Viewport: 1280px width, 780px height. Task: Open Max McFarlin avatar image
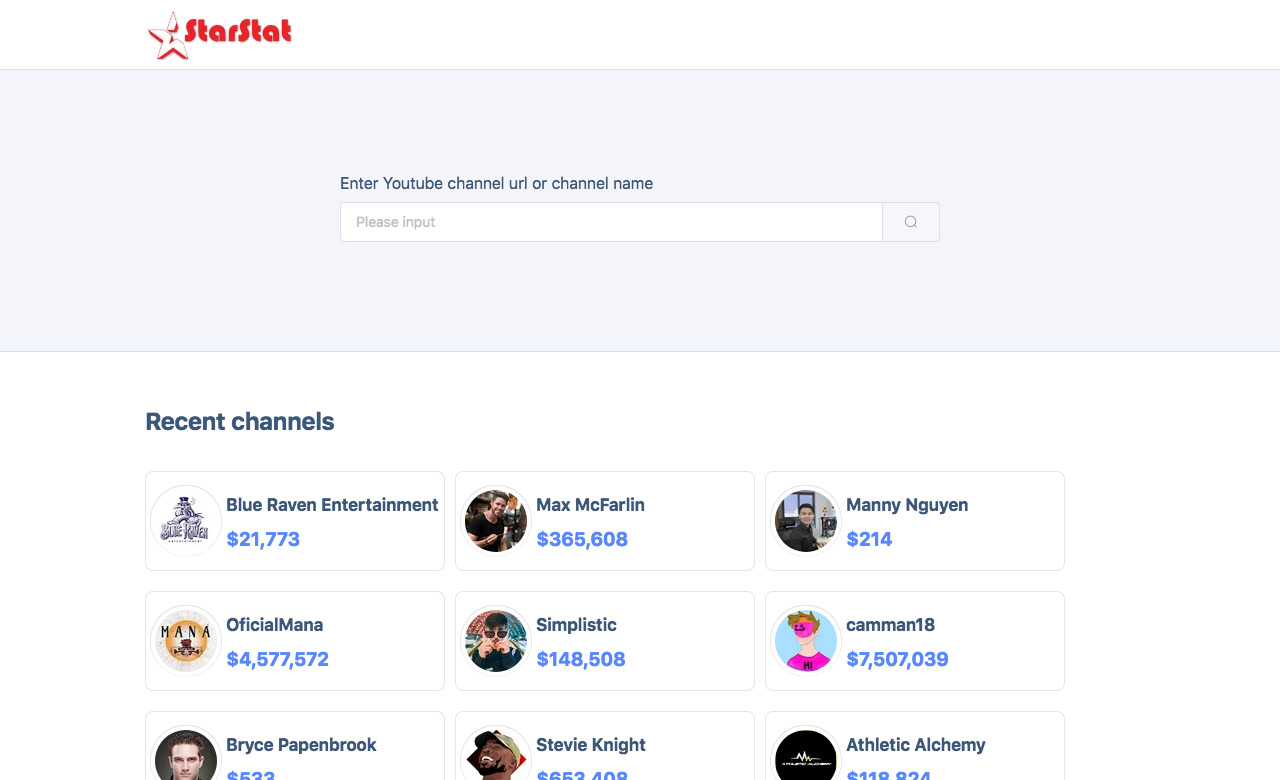(x=496, y=521)
